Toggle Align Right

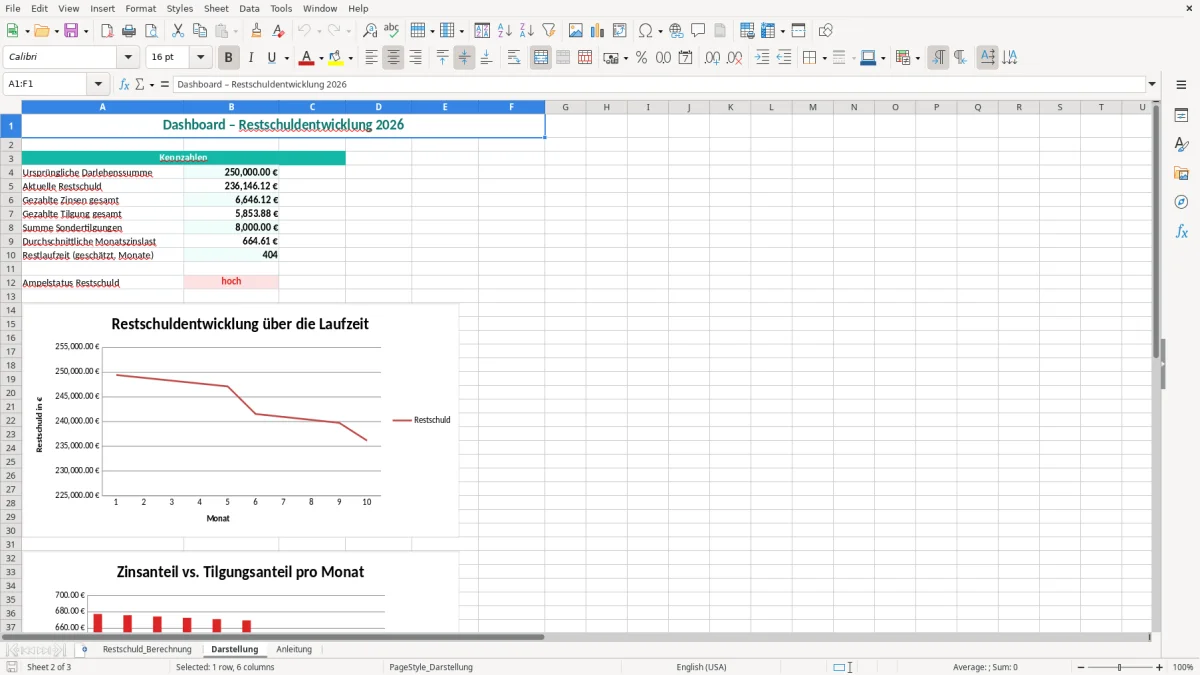[x=415, y=58]
